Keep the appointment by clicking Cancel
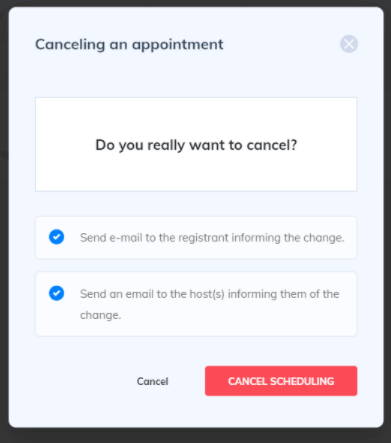Image resolution: width=391 pixels, height=443 pixels. (153, 381)
